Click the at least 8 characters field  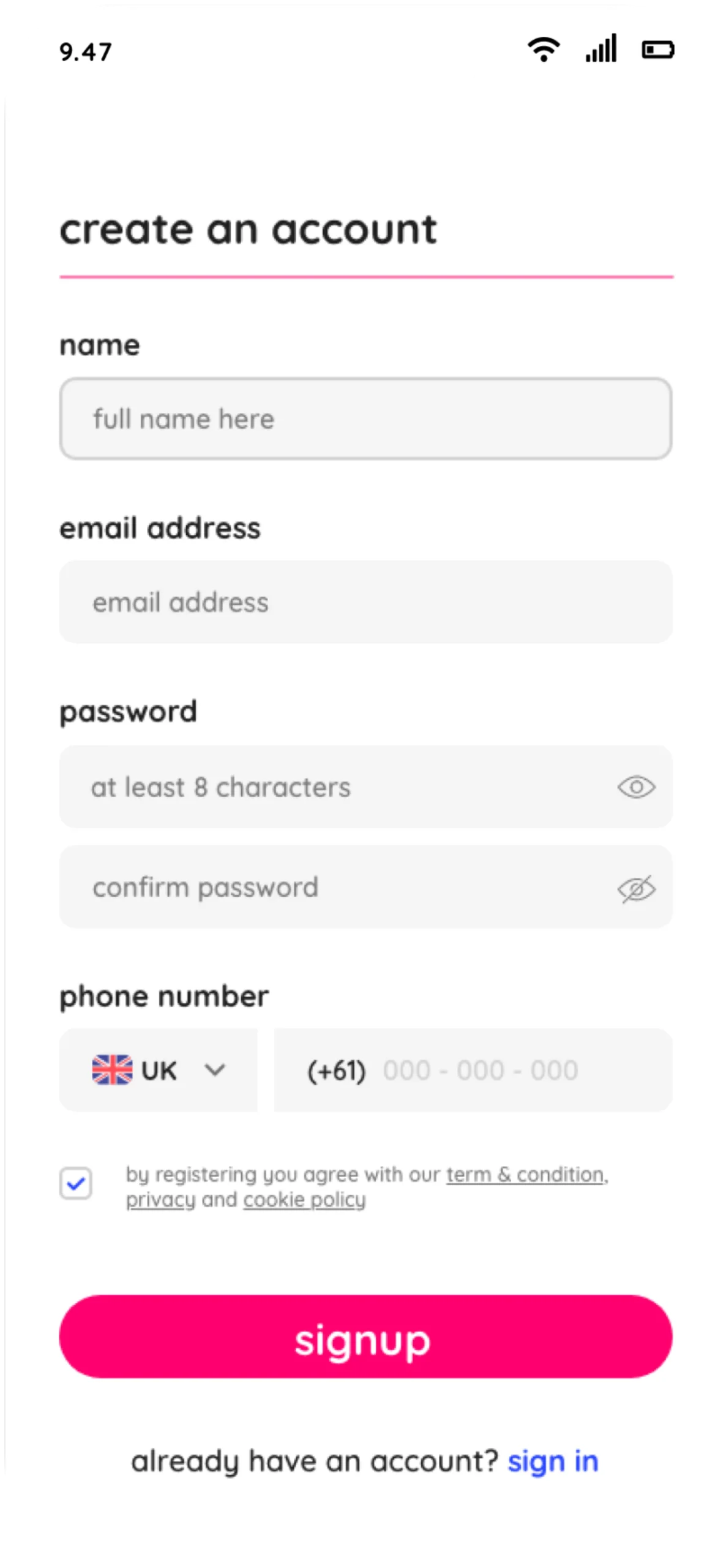[337, 787]
